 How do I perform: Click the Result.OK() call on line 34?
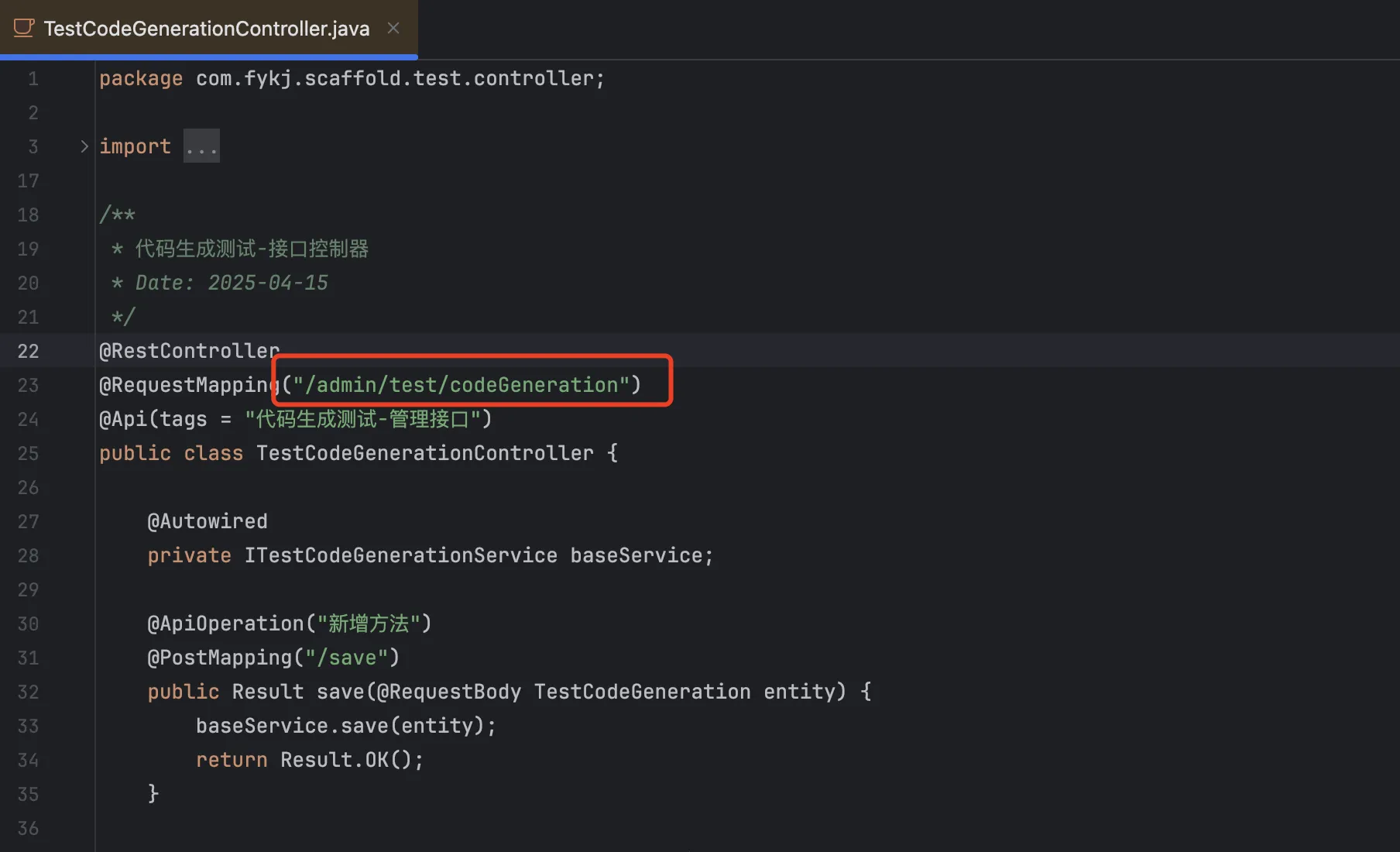click(346, 760)
